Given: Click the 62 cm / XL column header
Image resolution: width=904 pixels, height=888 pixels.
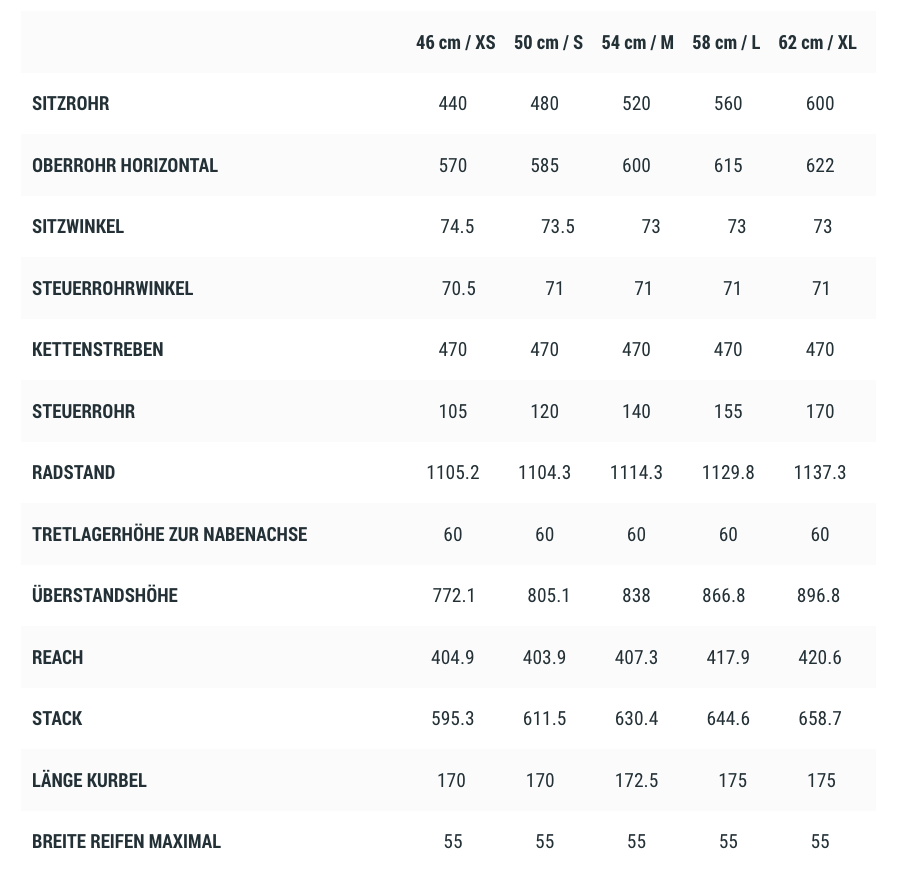Looking at the screenshot, I should point(817,42).
